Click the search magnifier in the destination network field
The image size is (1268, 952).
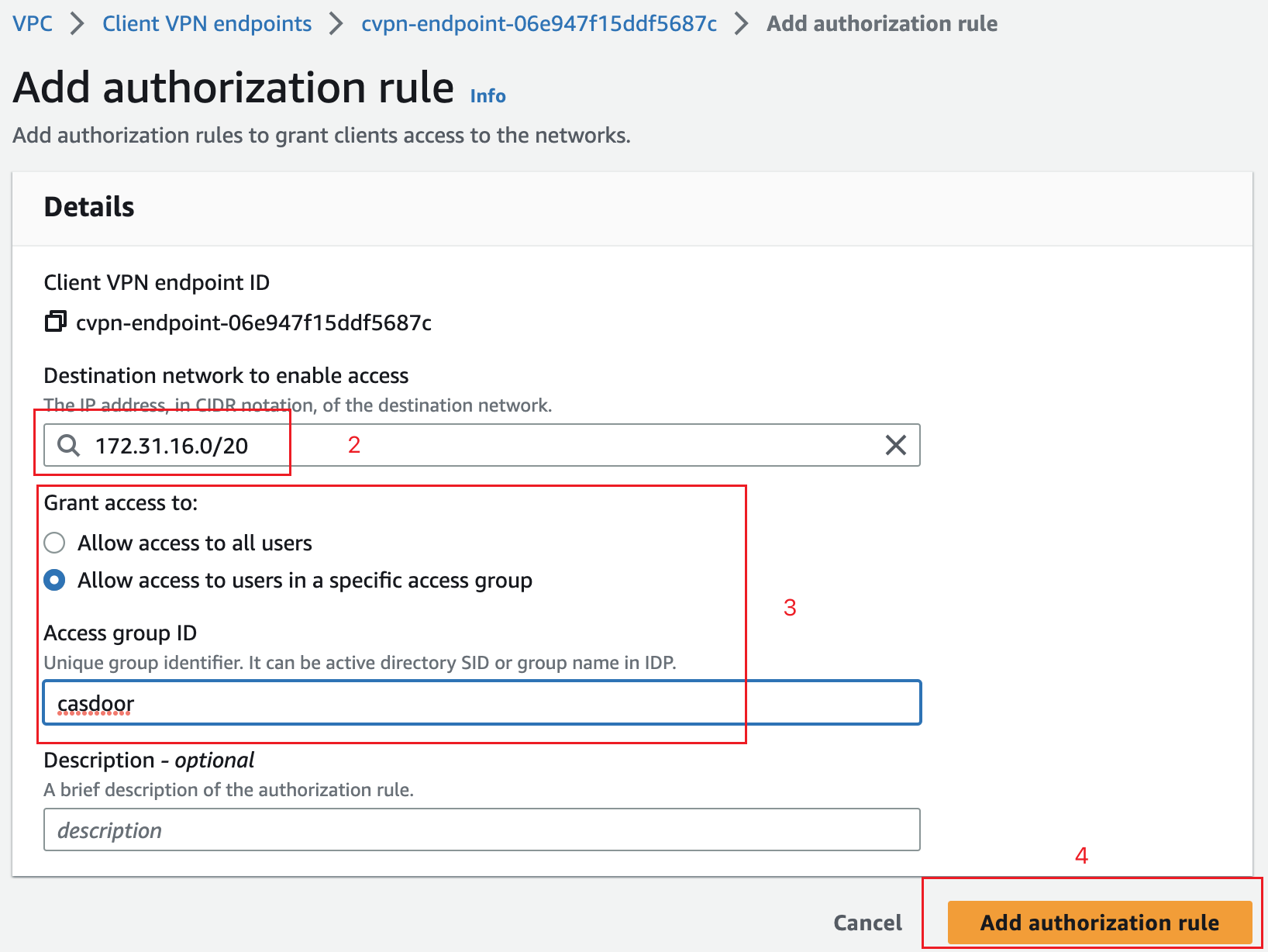tap(69, 445)
